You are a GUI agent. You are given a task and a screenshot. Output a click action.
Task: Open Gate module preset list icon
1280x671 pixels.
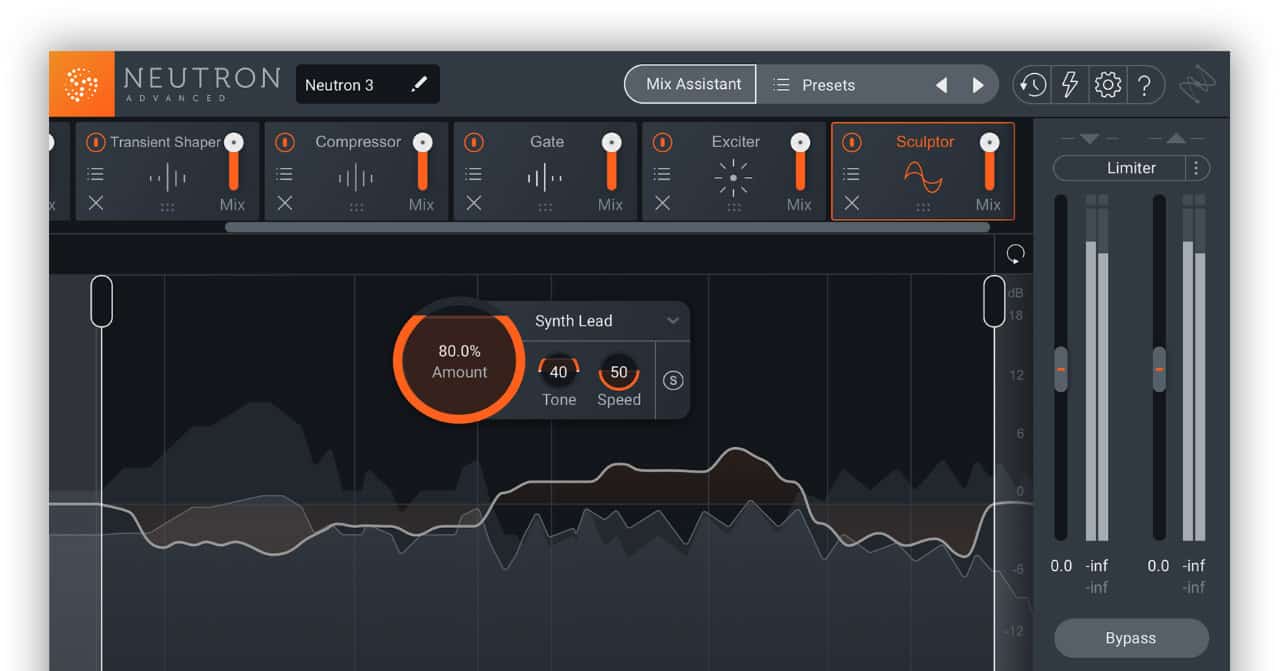(474, 174)
